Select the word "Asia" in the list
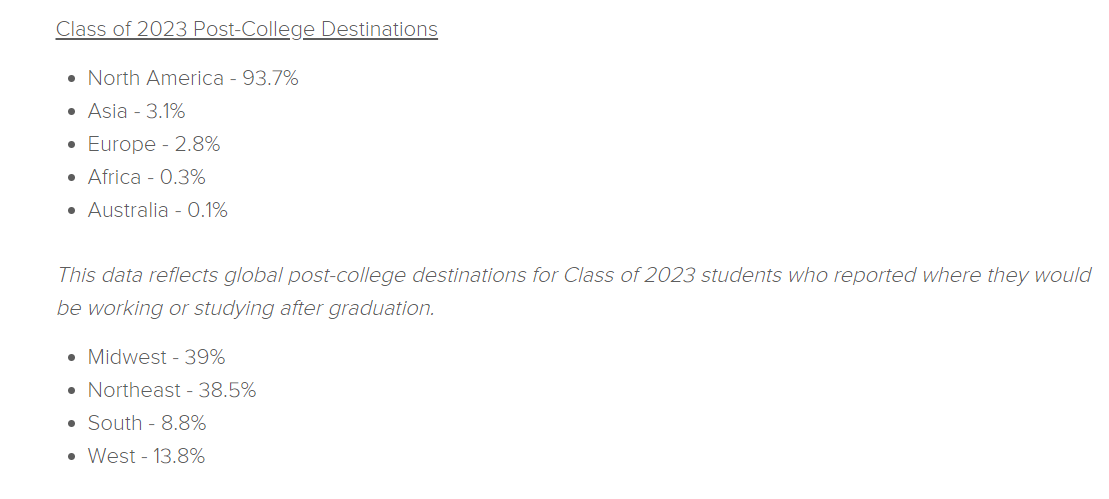This screenshot has height=499, width=1109. (x=108, y=111)
